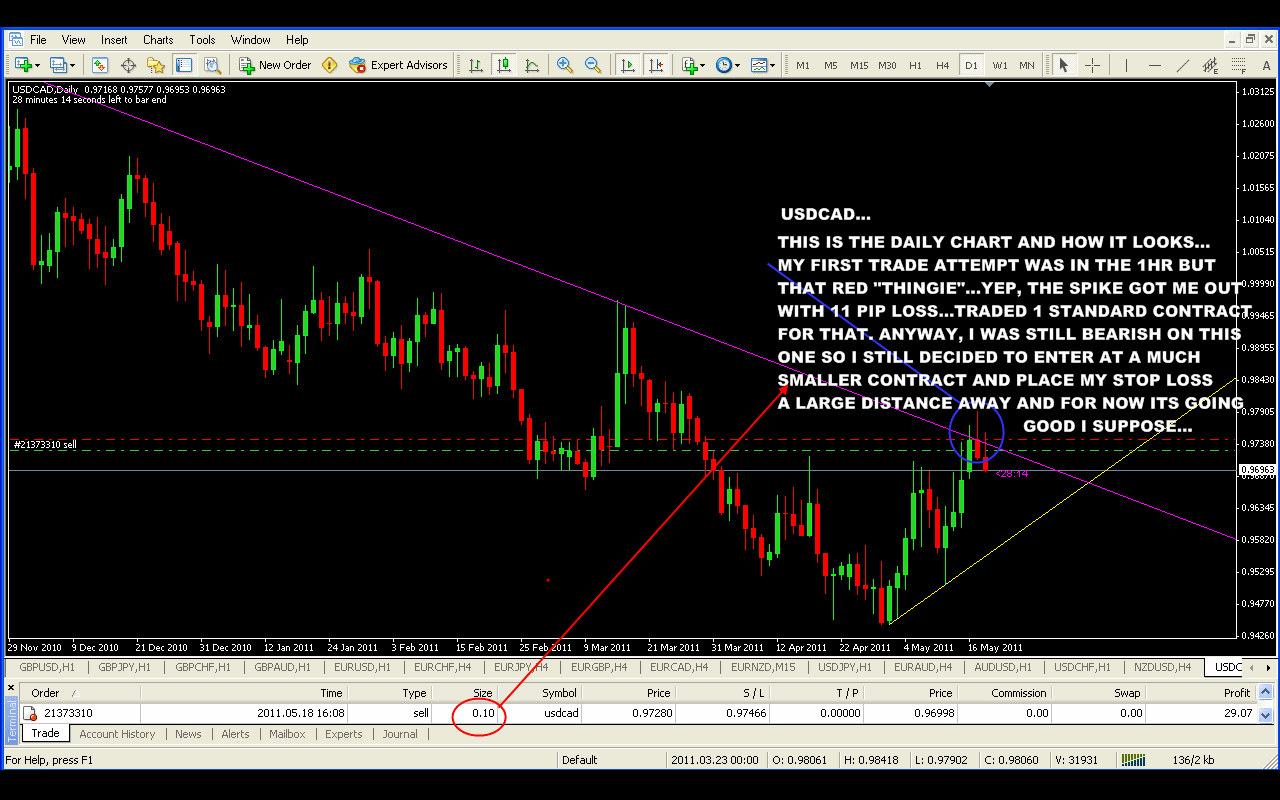The width and height of the screenshot is (1280, 800).
Task: Select the H4 timeframe button
Action: click(x=942, y=65)
